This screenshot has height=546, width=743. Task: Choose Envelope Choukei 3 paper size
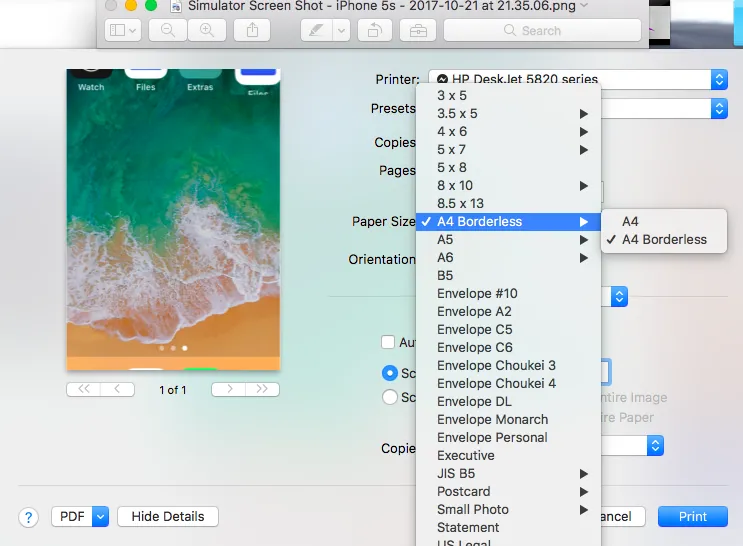coord(508,366)
